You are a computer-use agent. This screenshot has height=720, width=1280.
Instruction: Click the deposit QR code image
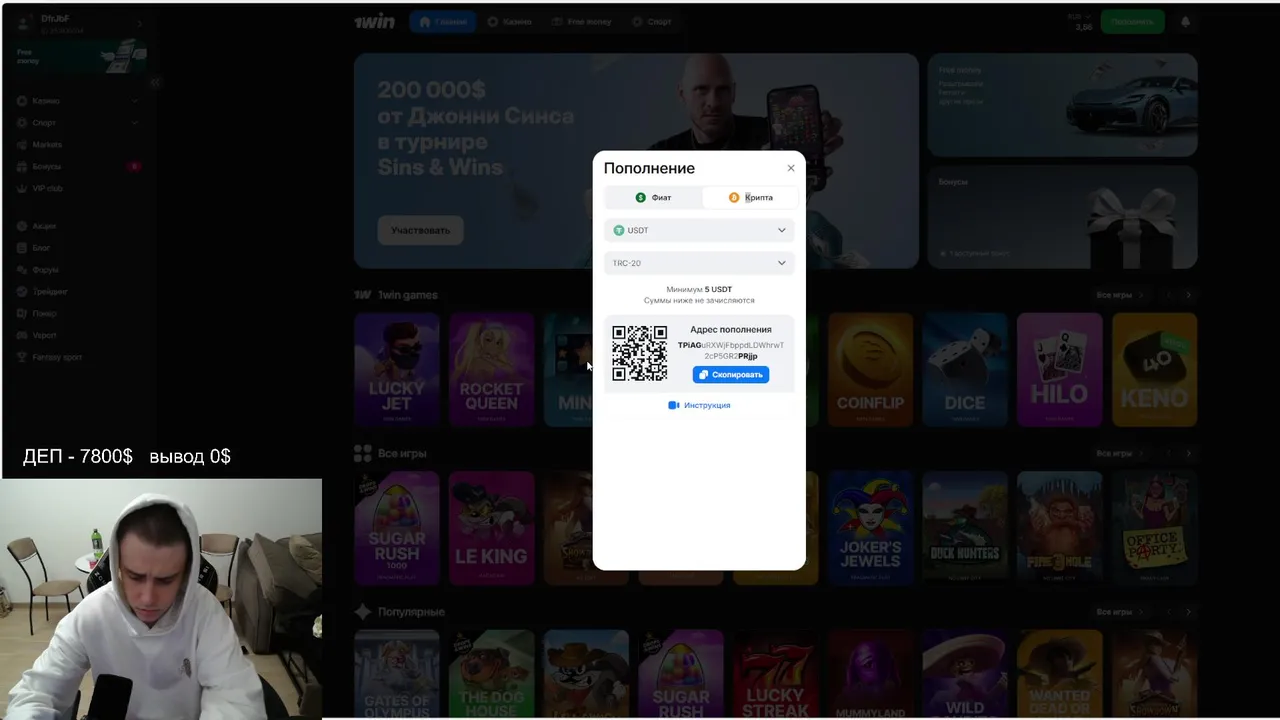pyautogui.click(x=640, y=353)
